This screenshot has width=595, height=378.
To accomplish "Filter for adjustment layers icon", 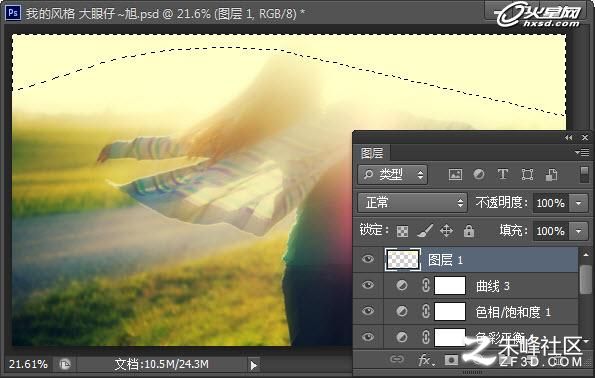I will [479, 175].
